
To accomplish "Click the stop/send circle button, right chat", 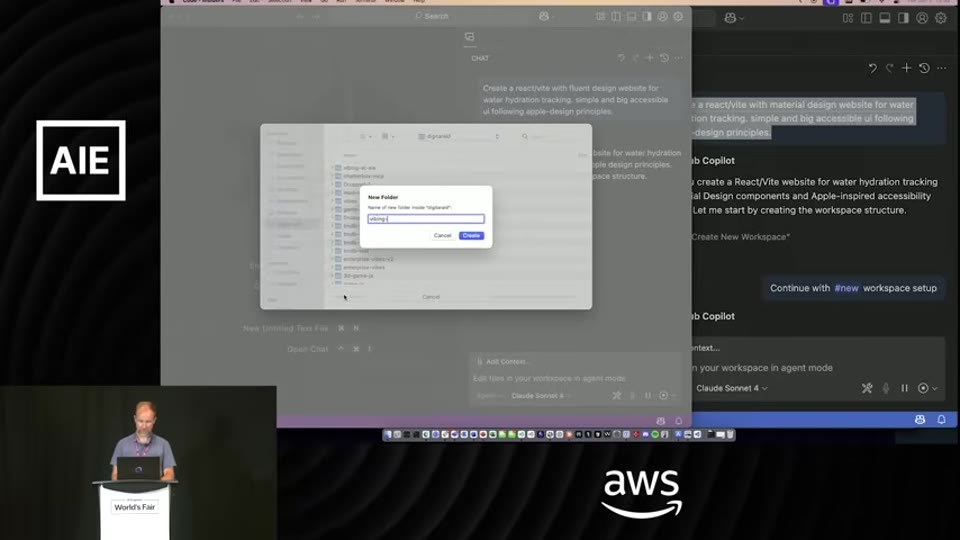I will [923, 388].
